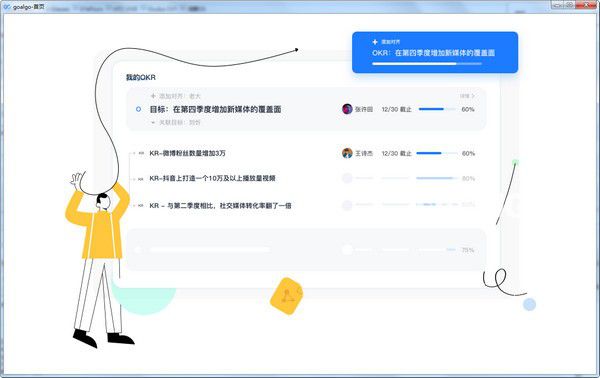
Task: Click the 我的OKR heading
Action: 141,77
